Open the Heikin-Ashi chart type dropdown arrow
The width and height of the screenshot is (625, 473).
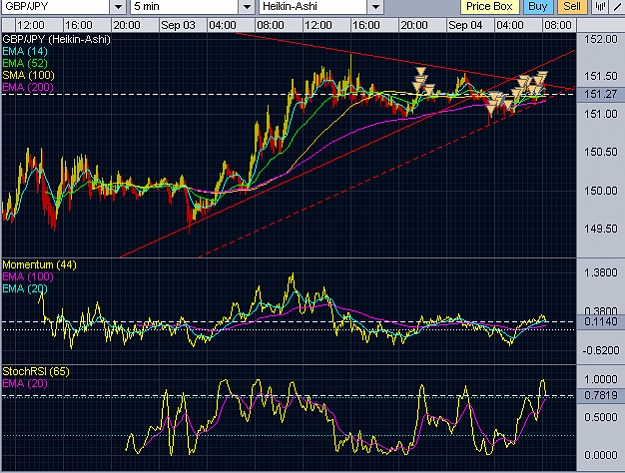(x=375, y=7)
